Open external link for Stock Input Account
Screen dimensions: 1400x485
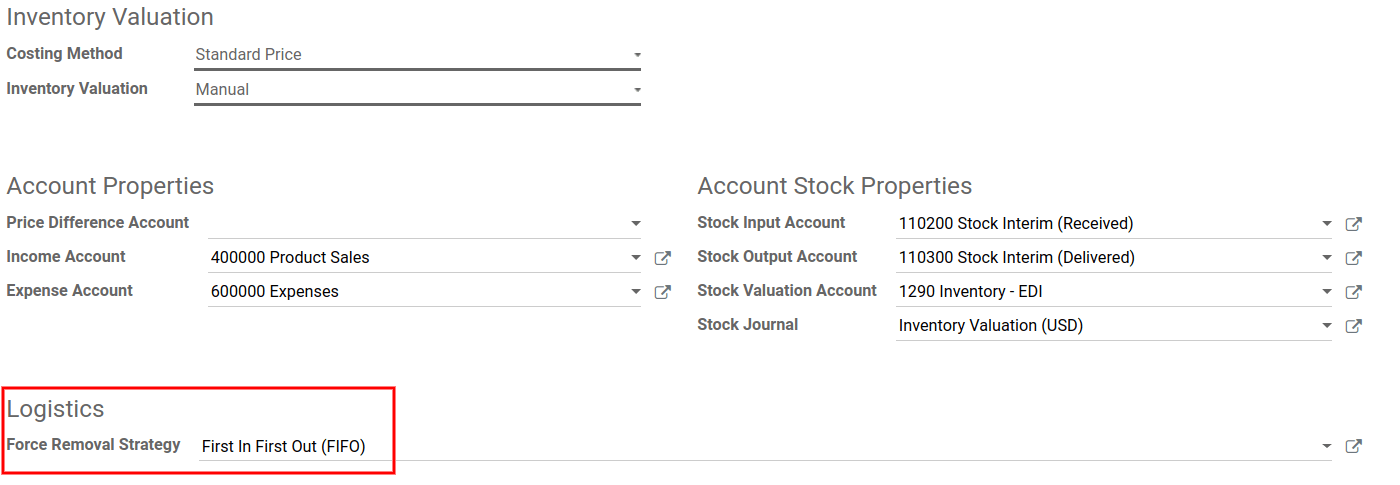(1353, 224)
